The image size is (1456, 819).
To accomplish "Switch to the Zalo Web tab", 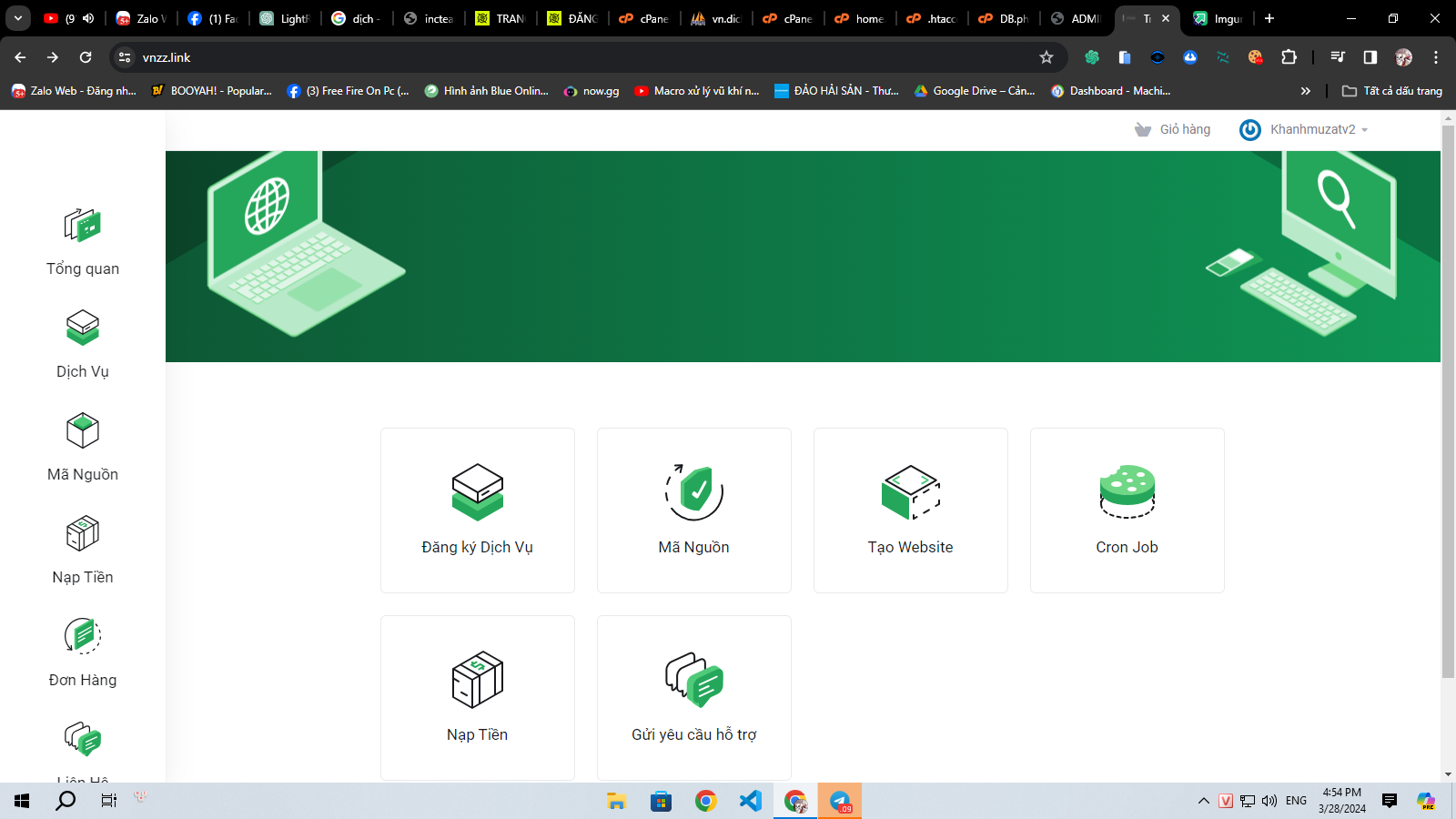I will [x=141, y=18].
